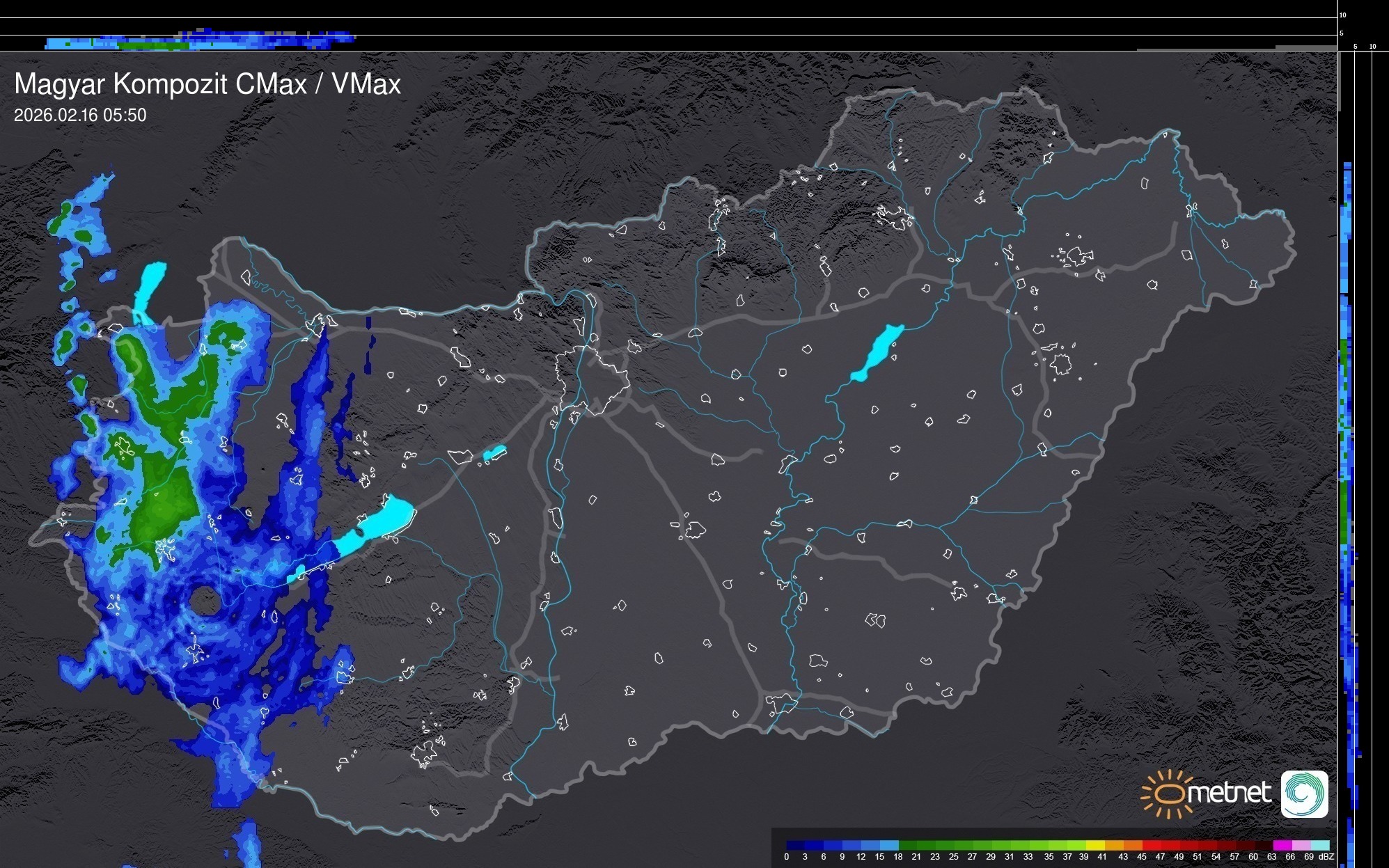Select the yellow 39 dBZ legend swatch

click(x=1094, y=845)
